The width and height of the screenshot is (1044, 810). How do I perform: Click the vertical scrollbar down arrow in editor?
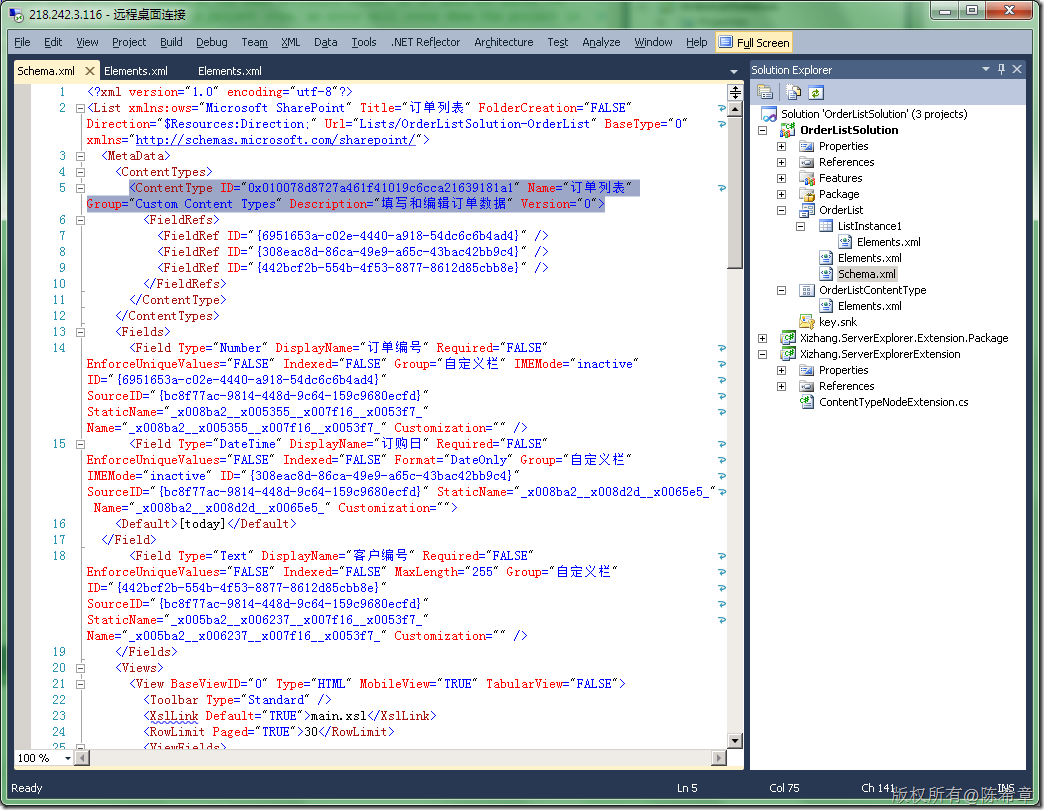click(x=735, y=740)
